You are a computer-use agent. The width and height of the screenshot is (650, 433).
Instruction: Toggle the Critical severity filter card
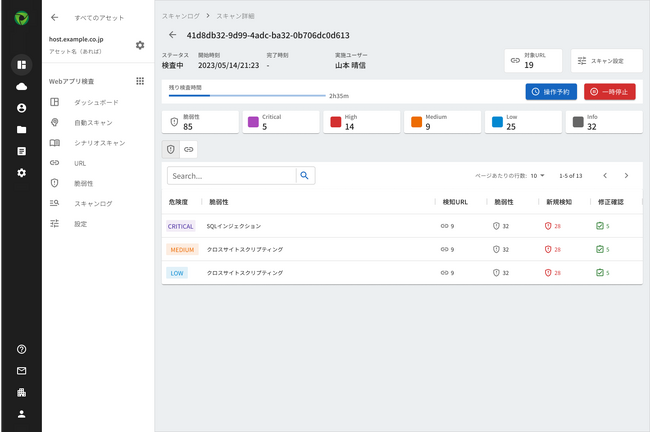click(x=279, y=122)
